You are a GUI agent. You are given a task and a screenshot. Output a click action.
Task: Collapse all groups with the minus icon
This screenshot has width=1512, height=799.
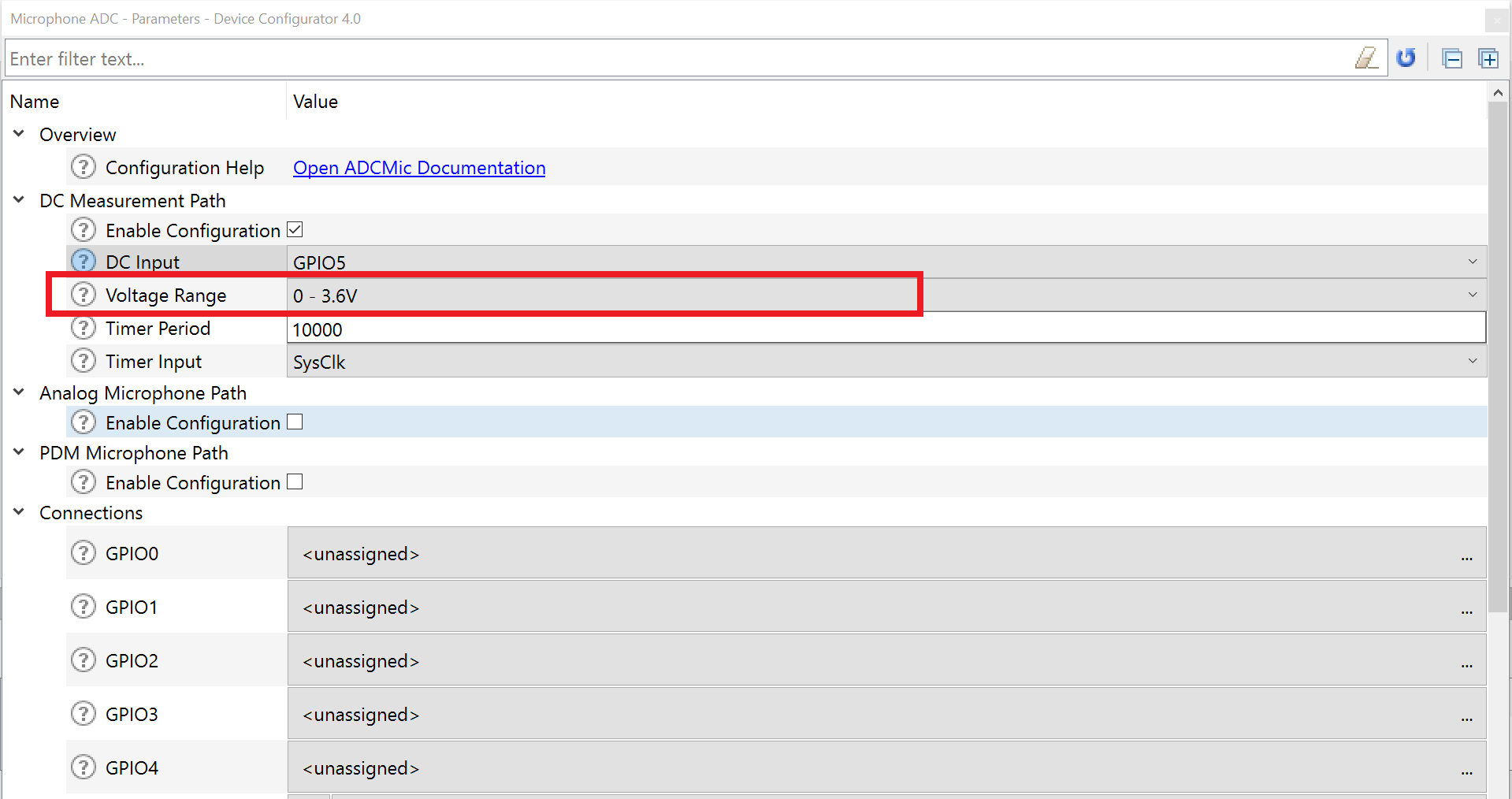pos(1452,58)
